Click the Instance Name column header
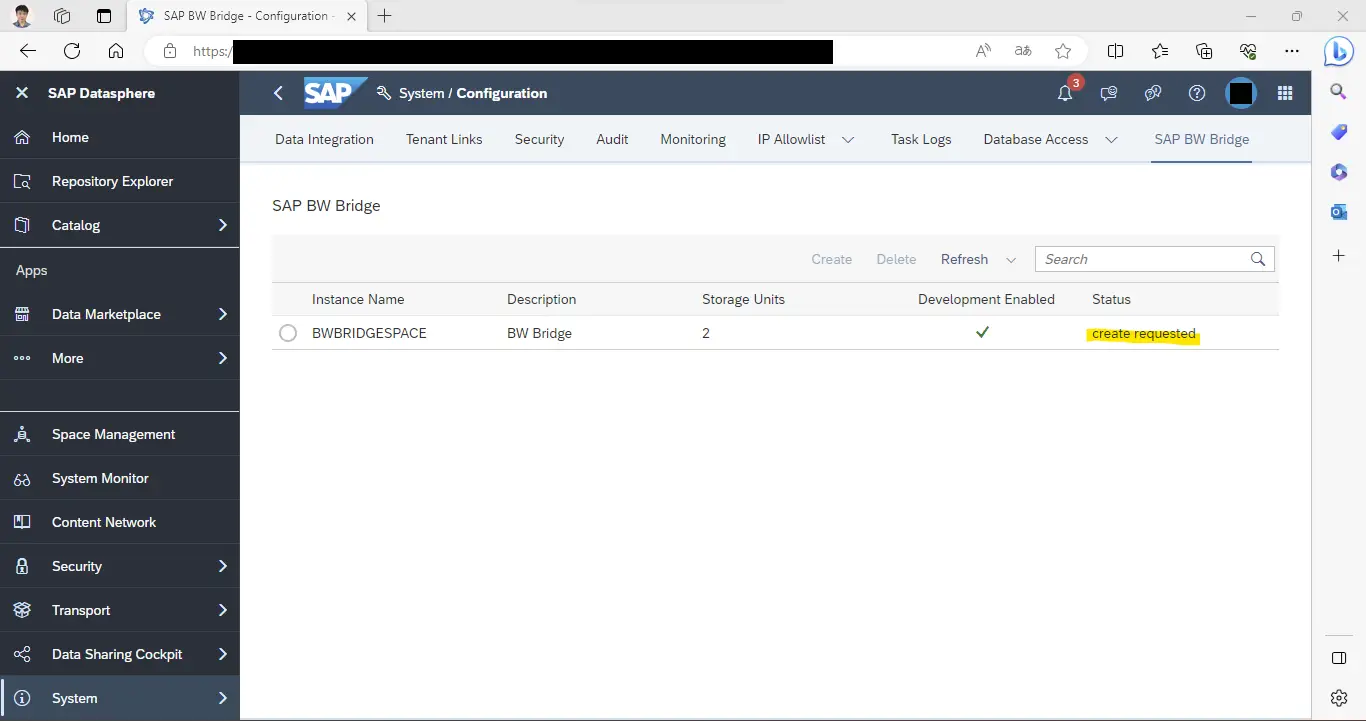This screenshot has width=1366, height=721. coord(358,299)
